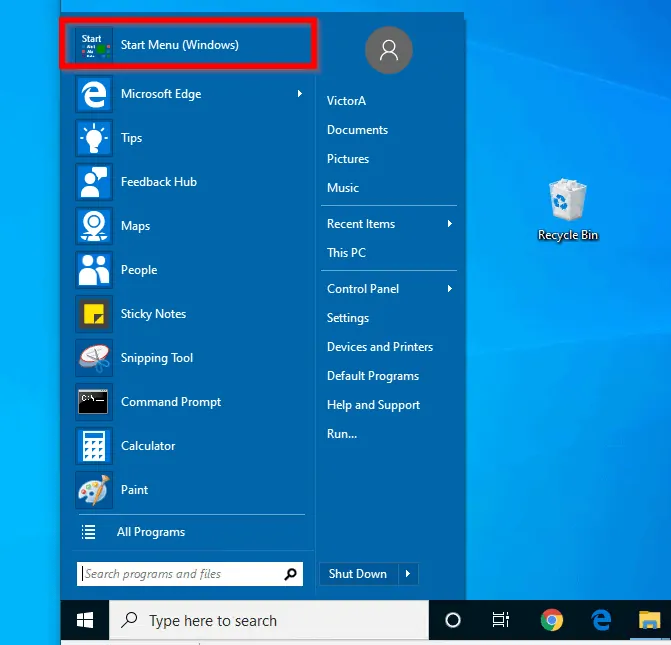This screenshot has width=671, height=645.
Task: Expand the Recent Items submenu arrow
Action: pyautogui.click(x=450, y=224)
